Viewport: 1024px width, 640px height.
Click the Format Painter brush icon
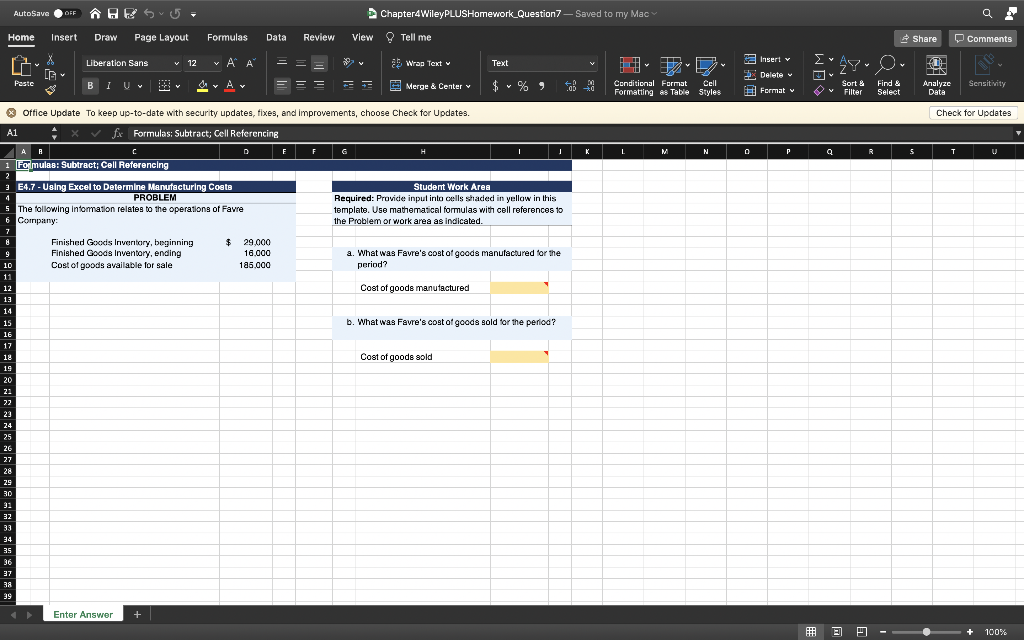tap(50, 89)
